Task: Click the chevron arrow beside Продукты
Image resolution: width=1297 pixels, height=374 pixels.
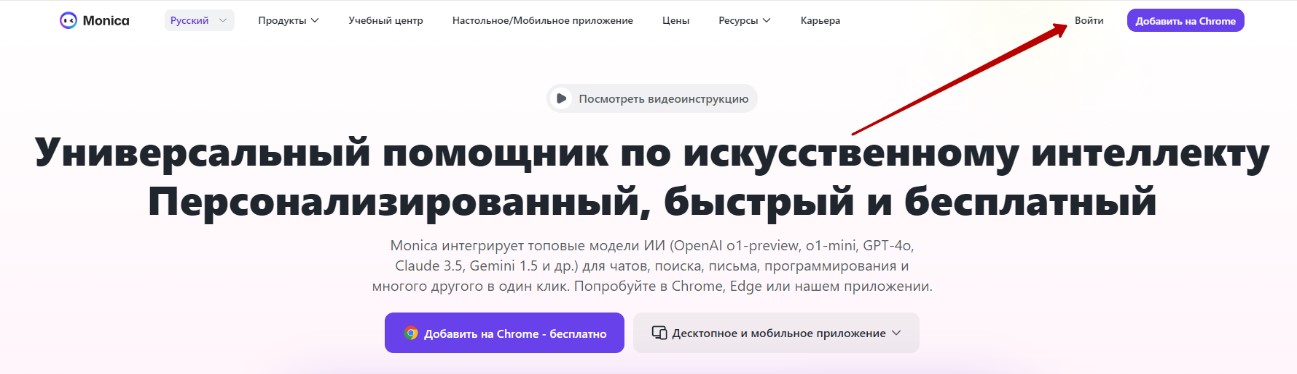Action: click(x=314, y=20)
